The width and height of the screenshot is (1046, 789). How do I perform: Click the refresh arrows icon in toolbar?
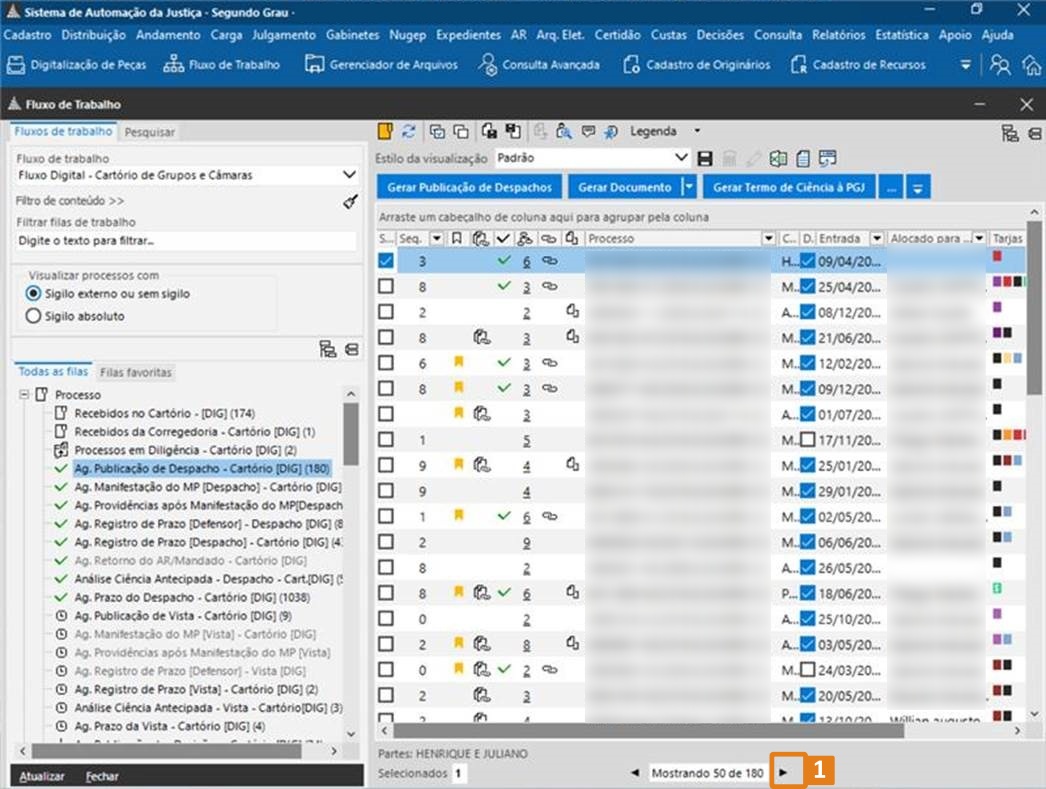point(408,131)
